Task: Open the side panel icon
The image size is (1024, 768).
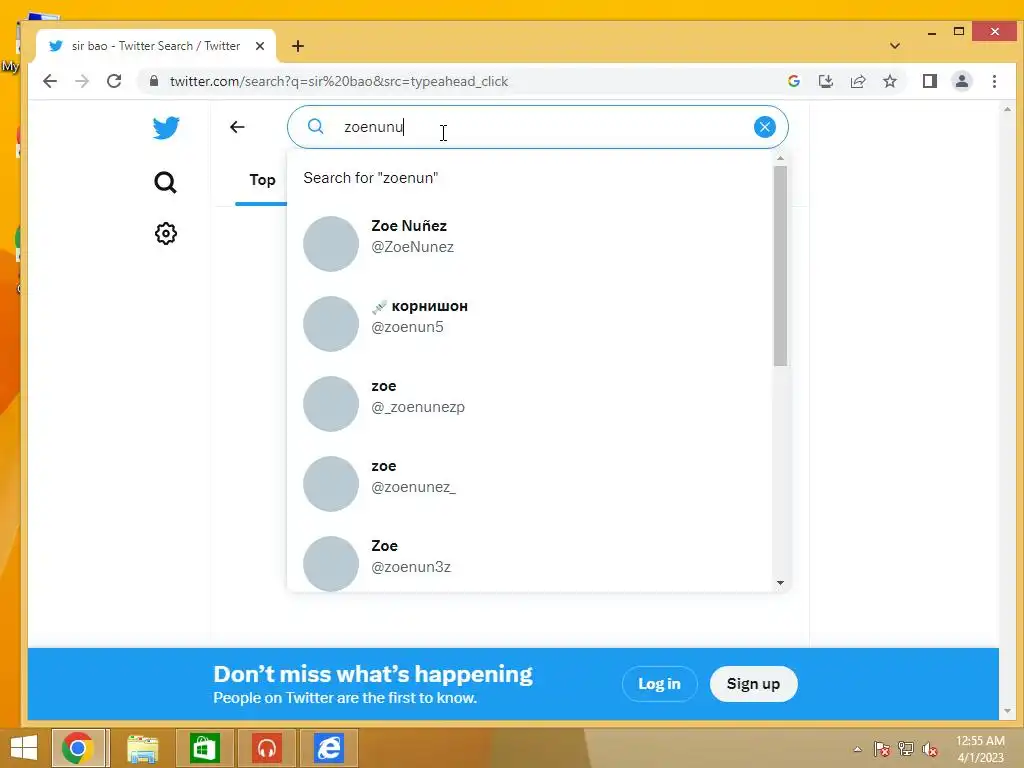Action: pyautogui.click(x=929, y=81)
